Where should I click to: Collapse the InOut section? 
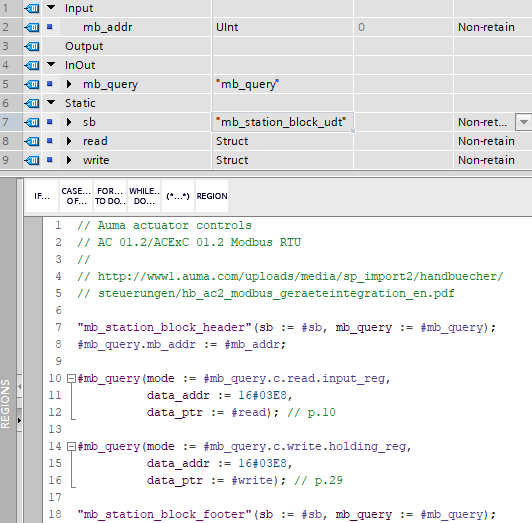tap(51, 64)
